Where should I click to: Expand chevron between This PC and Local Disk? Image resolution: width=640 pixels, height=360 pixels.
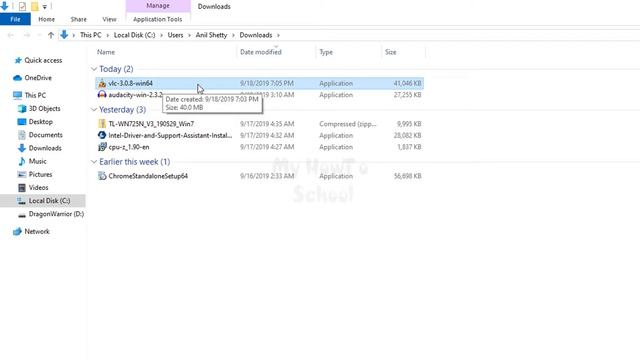pos(108,35)
